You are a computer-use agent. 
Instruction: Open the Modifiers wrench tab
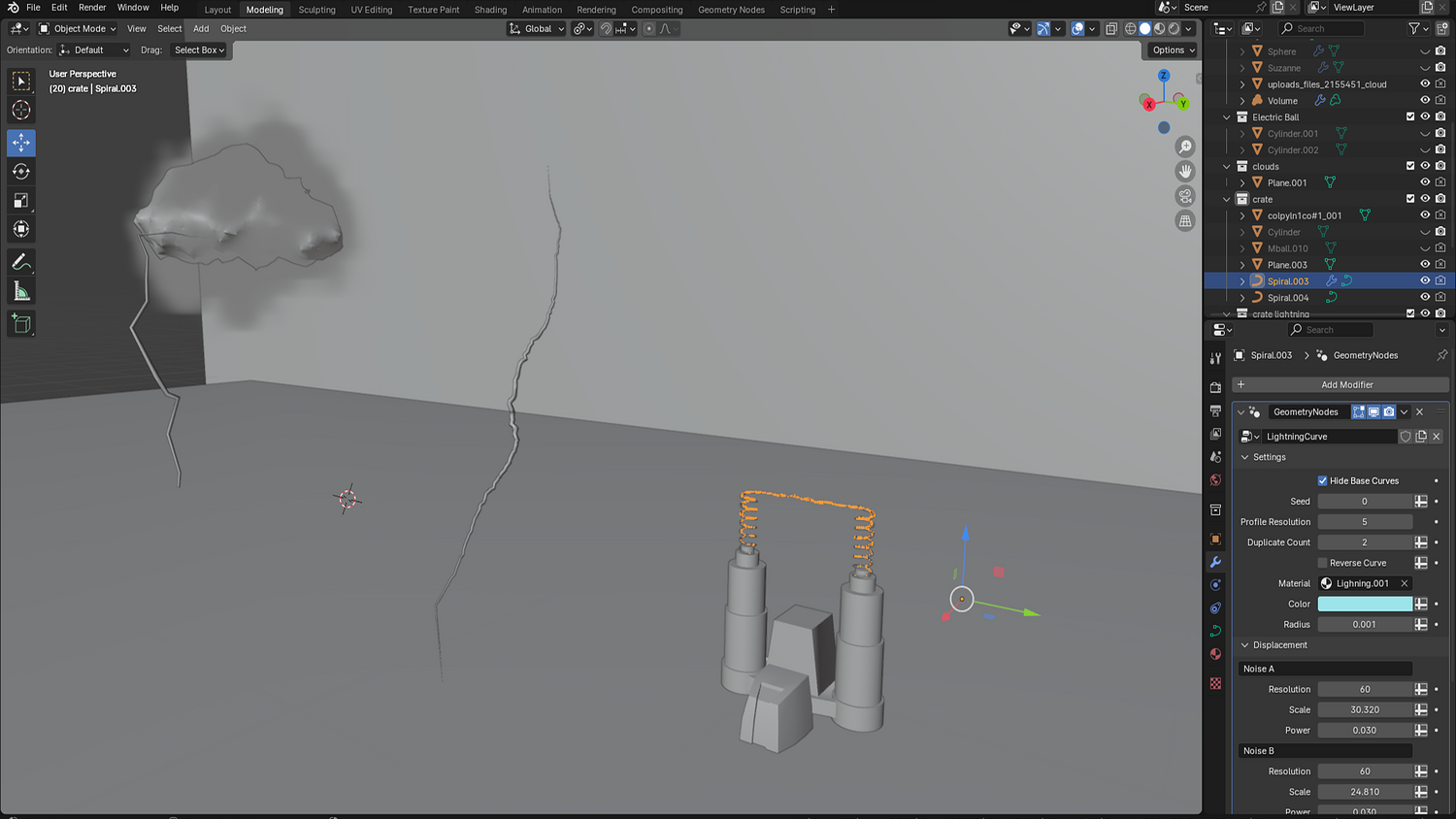1215,562
